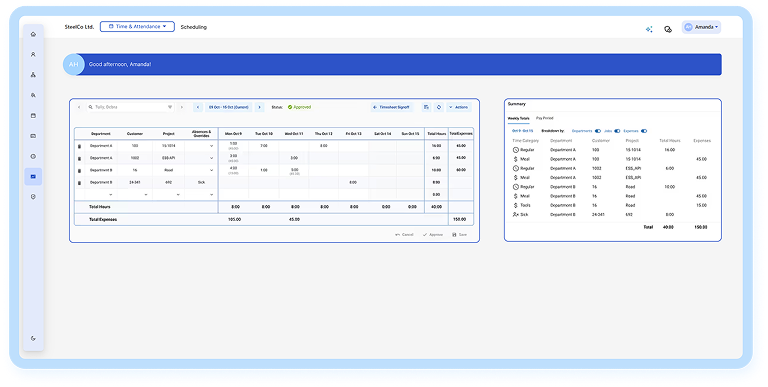The image size is (768, 387).
Task: Open the Actions dropdown
Action: [458, 107]
